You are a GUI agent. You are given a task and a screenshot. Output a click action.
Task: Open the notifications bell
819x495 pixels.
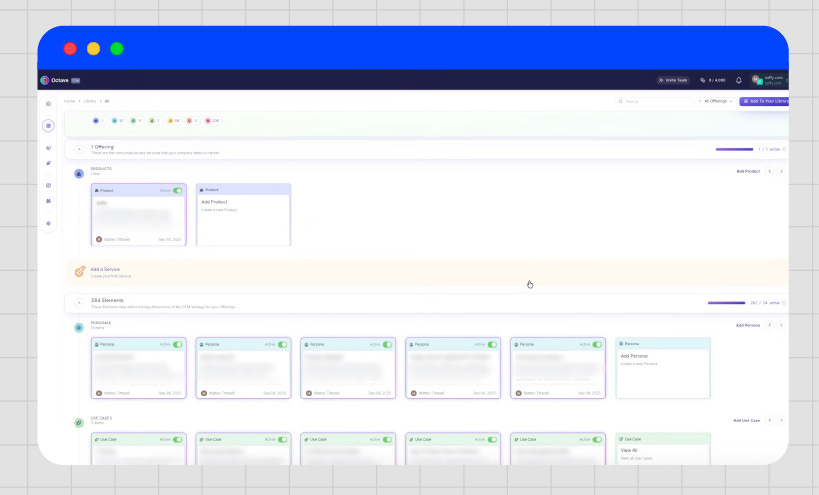739,80
